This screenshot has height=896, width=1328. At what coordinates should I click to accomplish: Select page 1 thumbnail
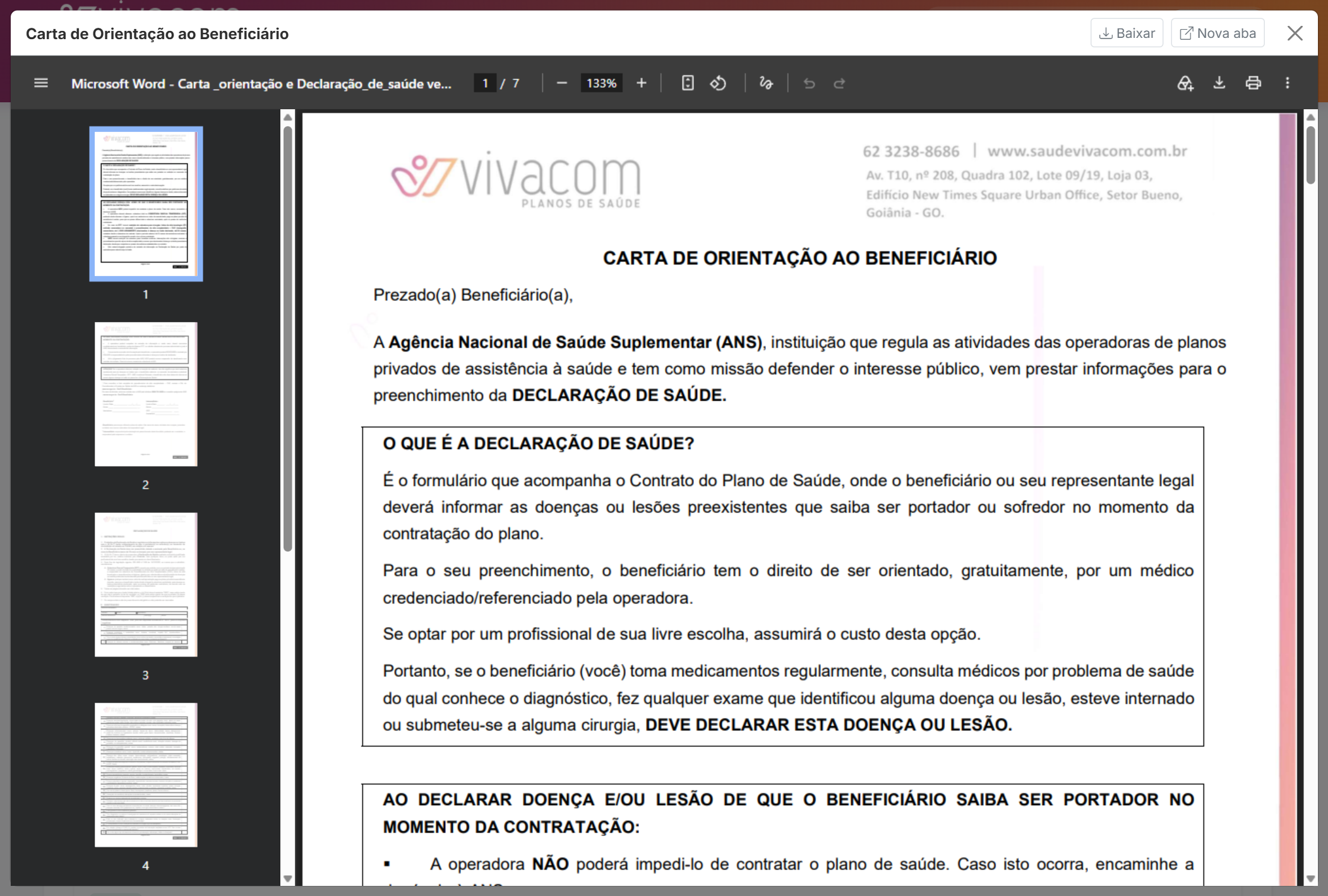146,204
